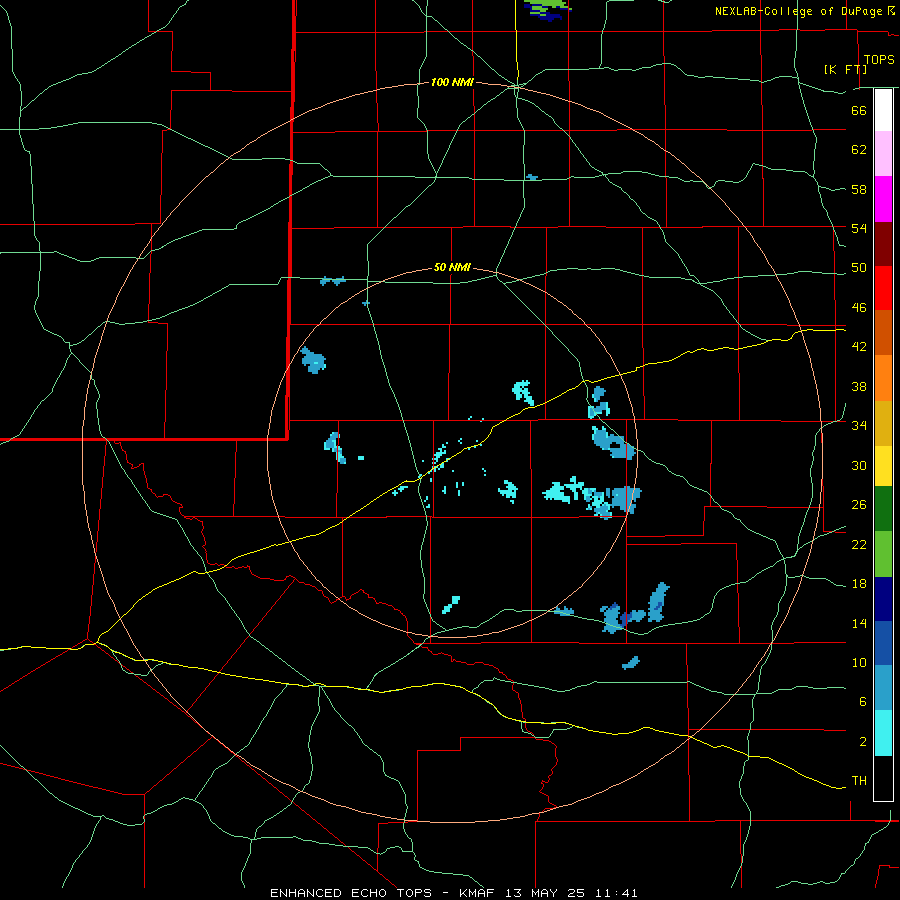The height and width of the screenshot is (900, 900).
Task: Click the 14 scale value
Action: (859, 623)
